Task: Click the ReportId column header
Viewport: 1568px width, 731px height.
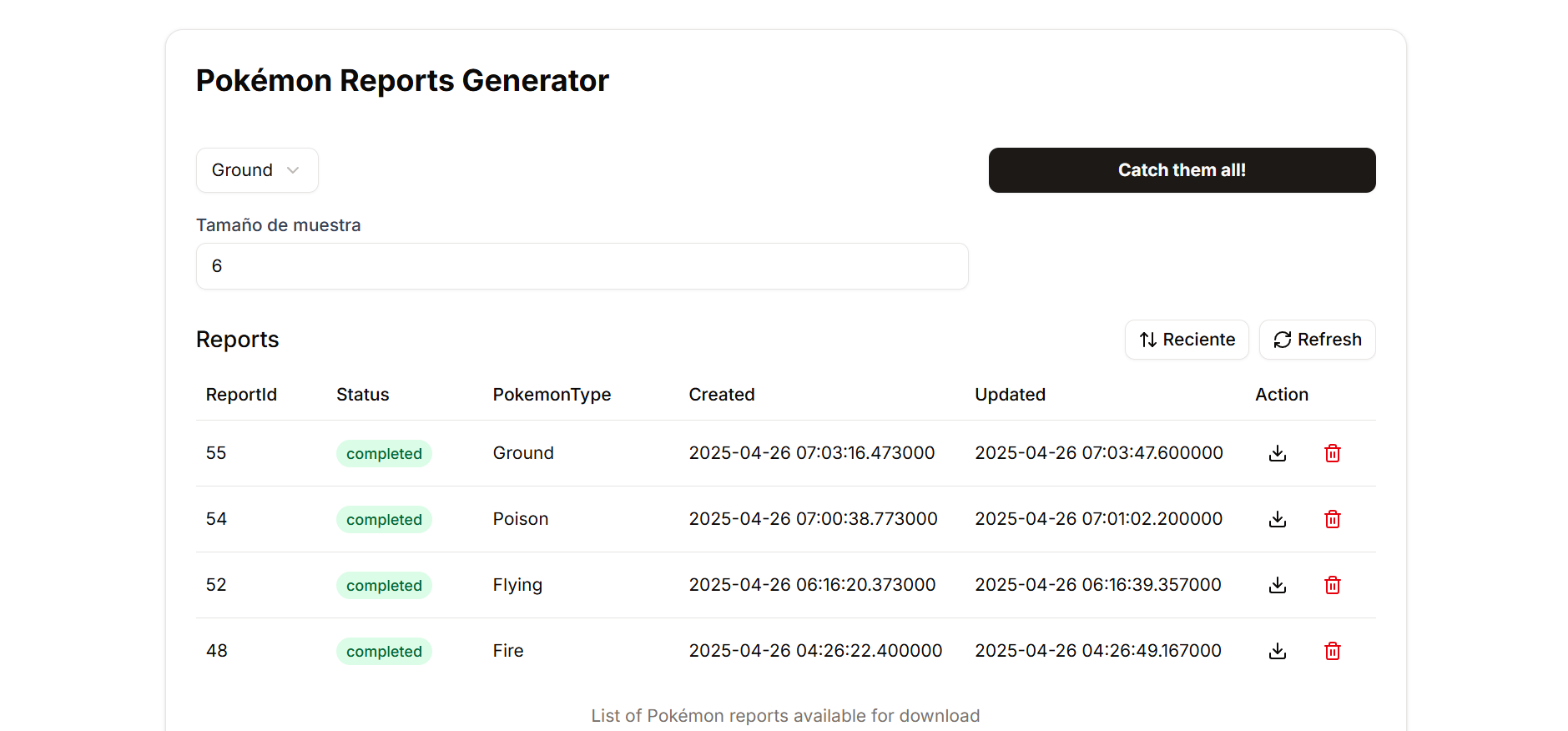Action: point(241,395)
